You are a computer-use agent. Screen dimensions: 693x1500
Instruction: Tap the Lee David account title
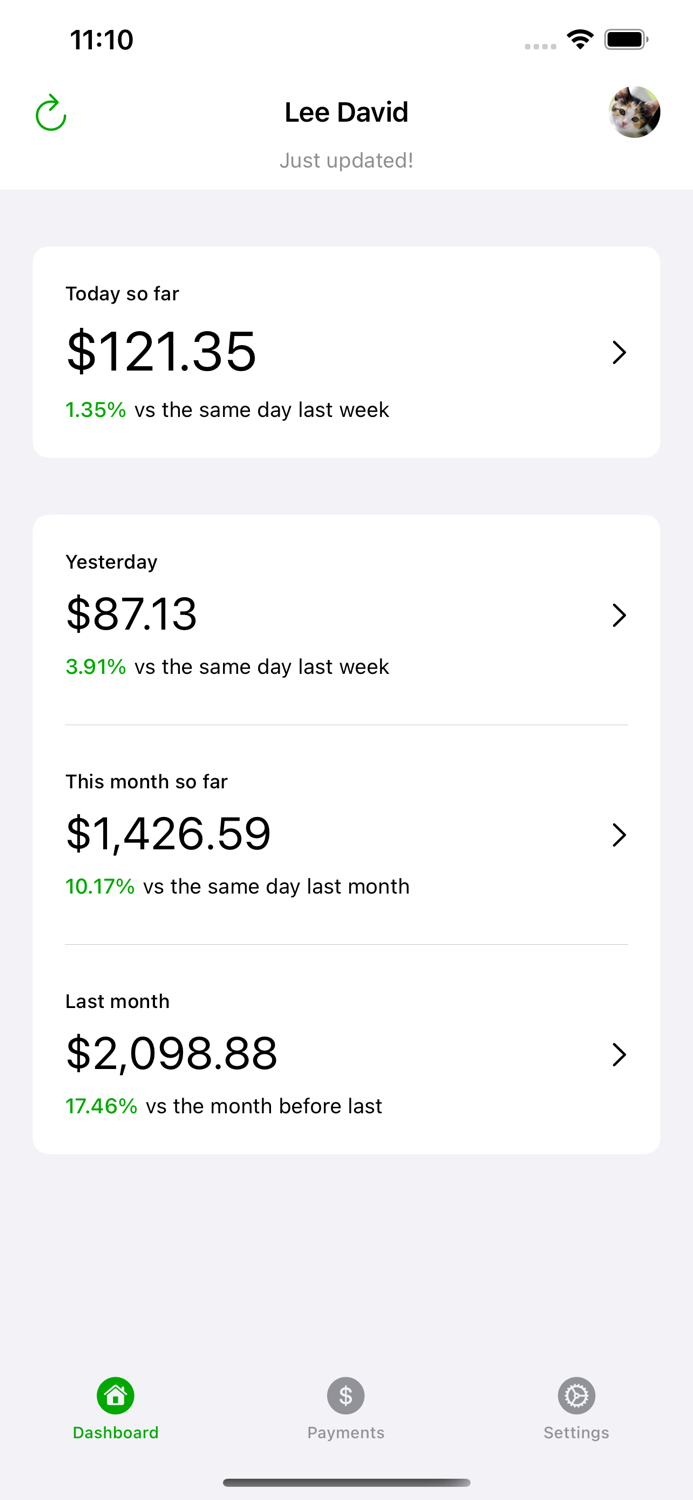(x=346, y=112)
